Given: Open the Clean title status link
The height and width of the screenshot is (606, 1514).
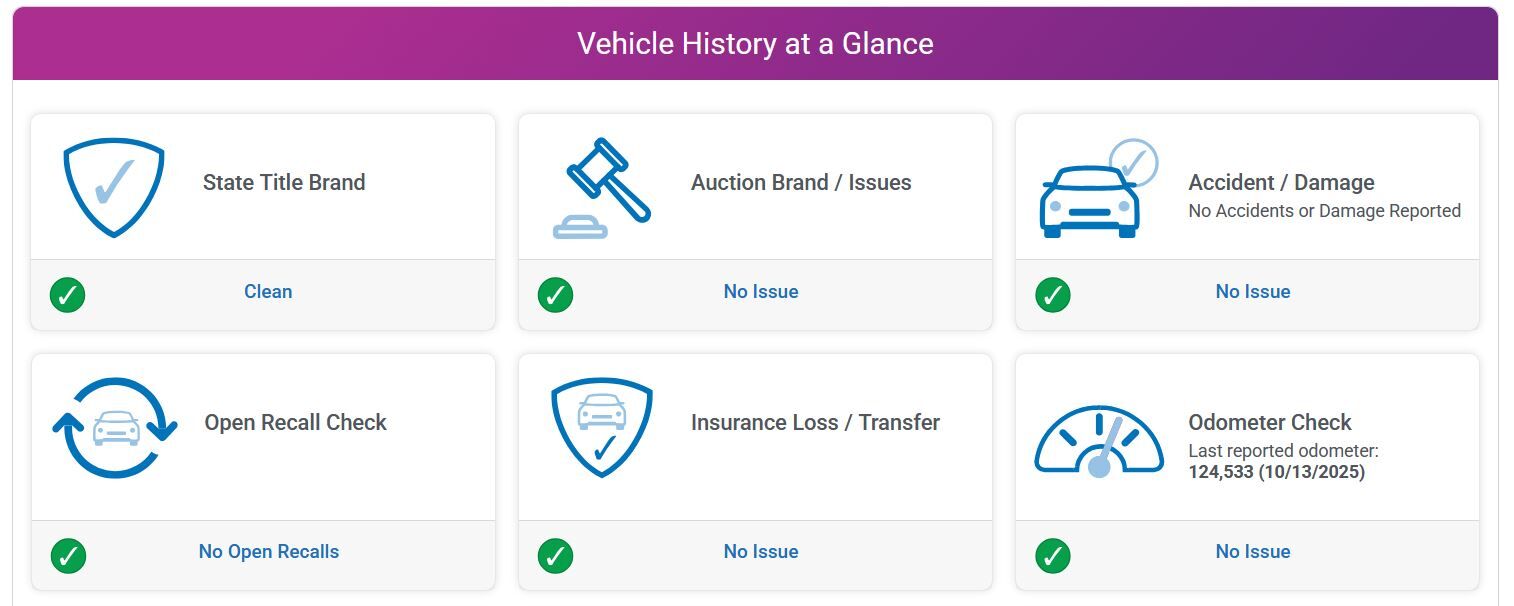Looking at the screenshot, I should click(x=268, y=292).
